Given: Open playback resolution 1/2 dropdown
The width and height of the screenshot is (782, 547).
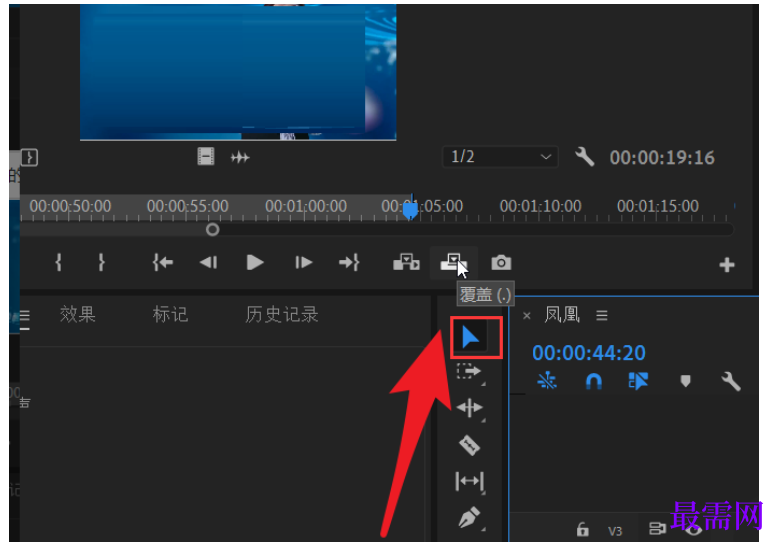Looking at the screenshot, I should (500, 157).
